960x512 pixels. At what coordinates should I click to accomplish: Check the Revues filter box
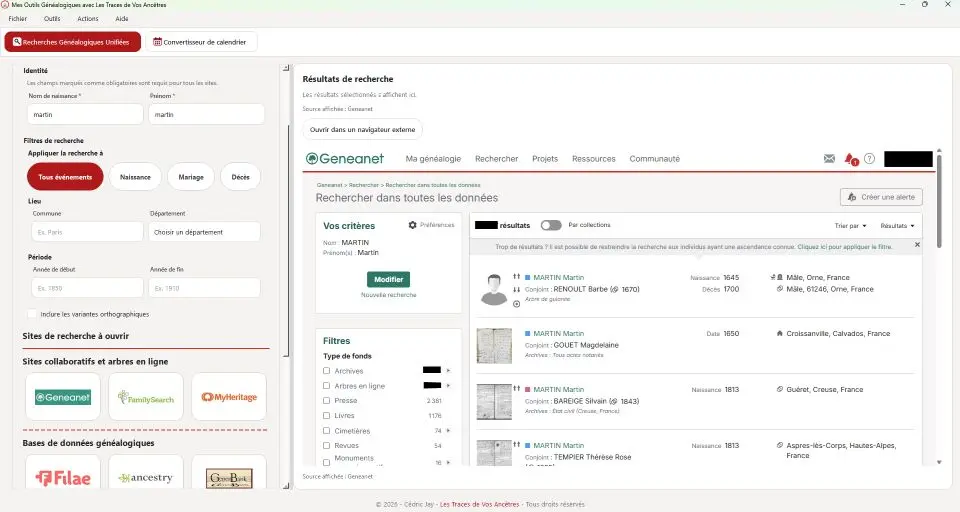coord(326,445)
